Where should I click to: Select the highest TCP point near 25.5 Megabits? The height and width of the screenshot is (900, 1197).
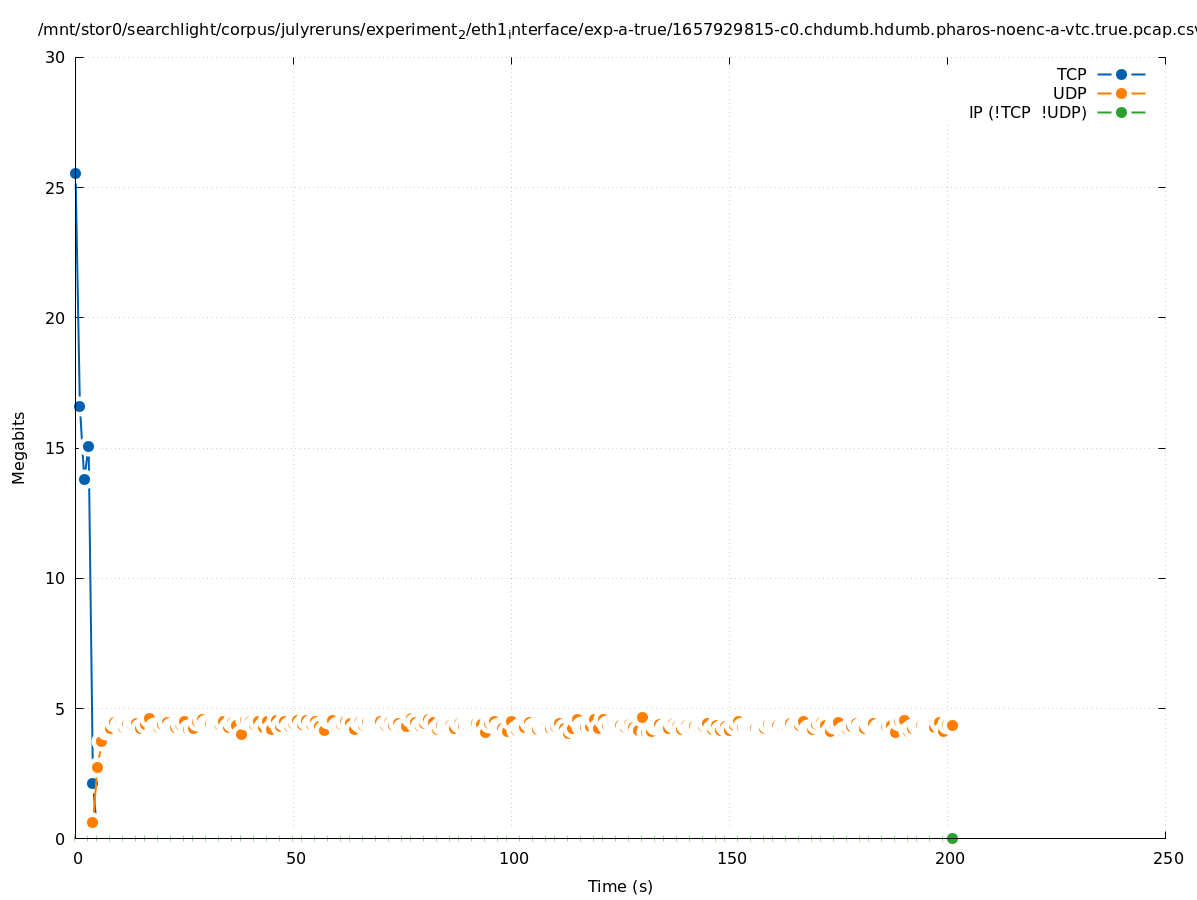point(75,173)
